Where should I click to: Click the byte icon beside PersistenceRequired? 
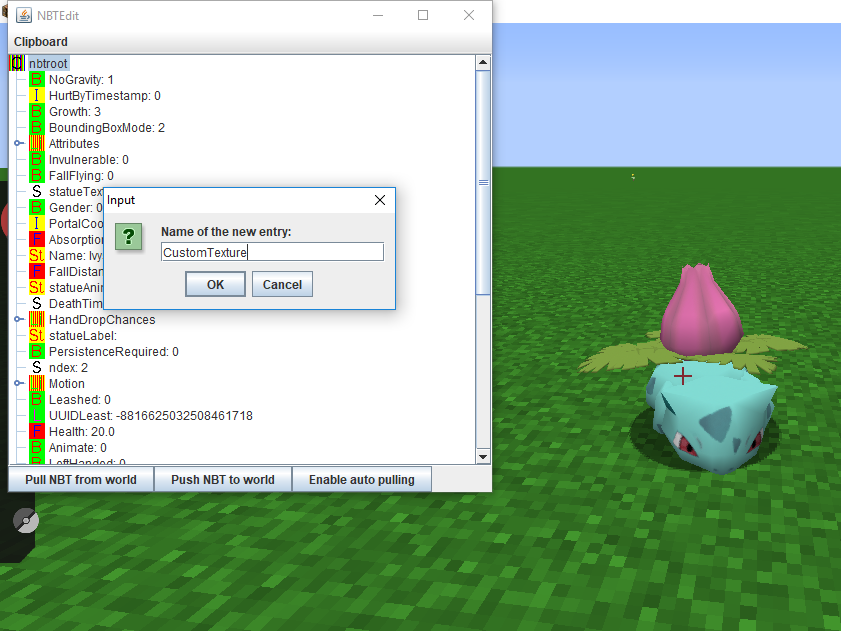tap(36, 351)
